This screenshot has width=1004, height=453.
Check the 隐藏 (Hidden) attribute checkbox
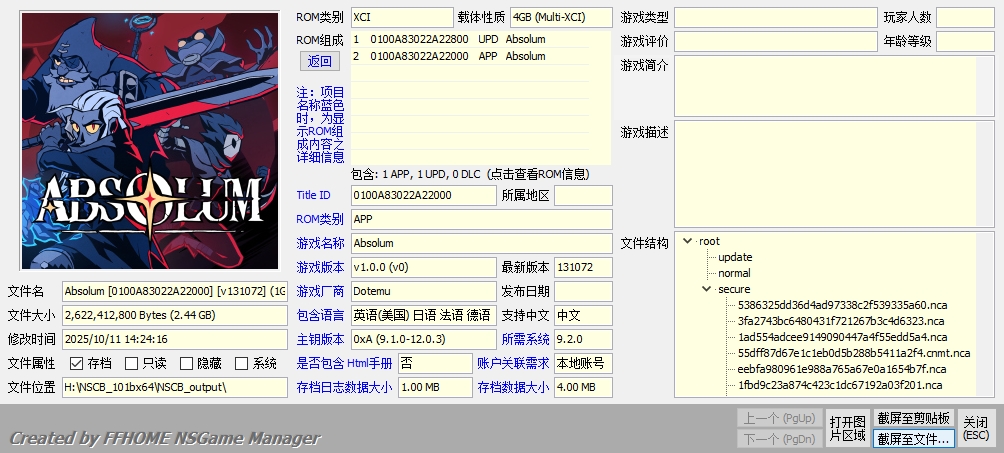[186, 363]
